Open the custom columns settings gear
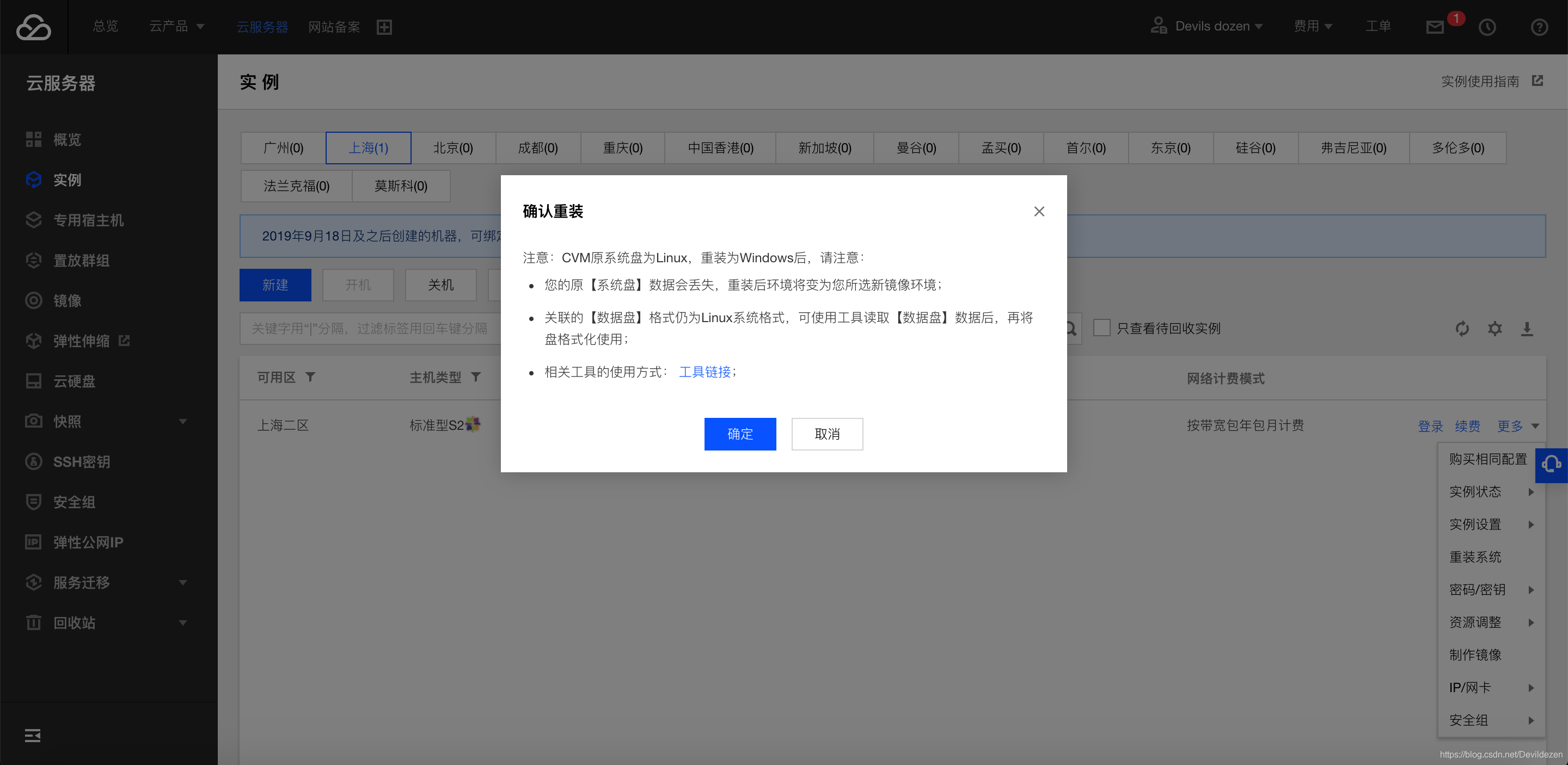Image resolution: width=1568 pixels, height=765 pixels. [x=1496, y=329]
